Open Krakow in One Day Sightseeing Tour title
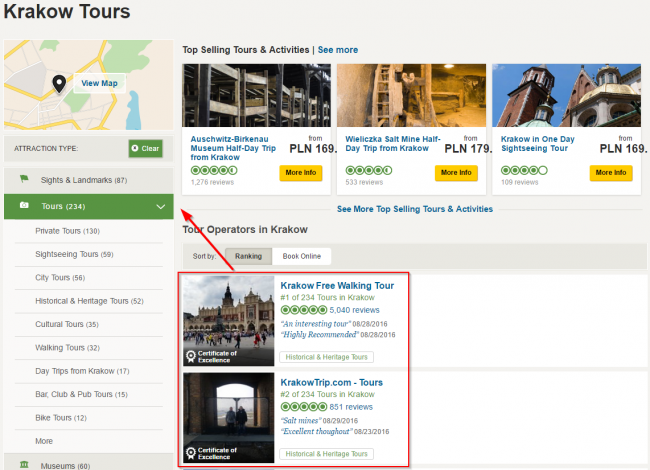Image resolution: width=650 pixels, height=470 pixels. pyautogui.click(x=538, y=143)
